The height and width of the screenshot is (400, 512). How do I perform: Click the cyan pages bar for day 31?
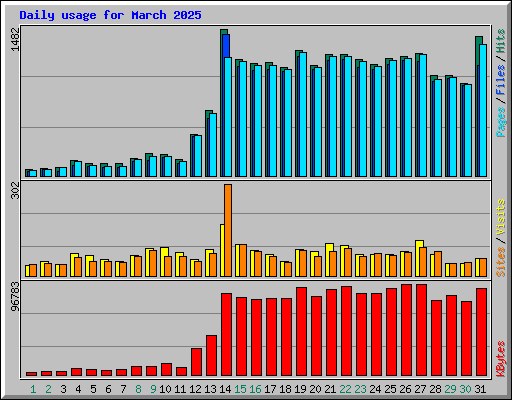pyautogui.click(x=483, y=110)
